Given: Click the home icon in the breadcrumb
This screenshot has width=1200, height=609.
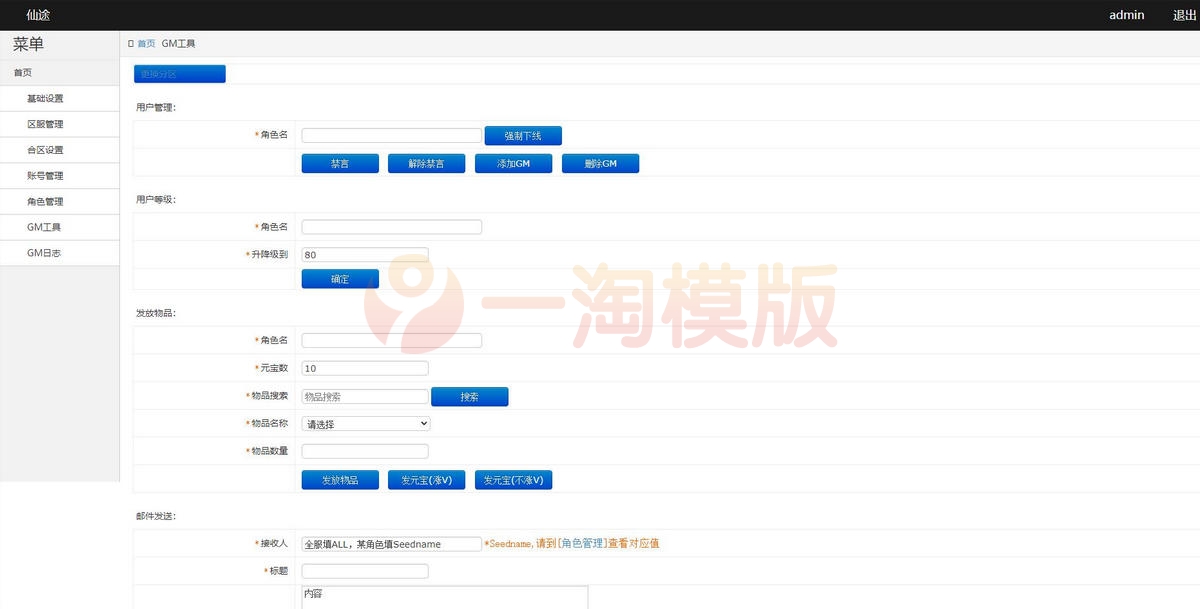Looking at the screenshot, I should coord(130,43).
